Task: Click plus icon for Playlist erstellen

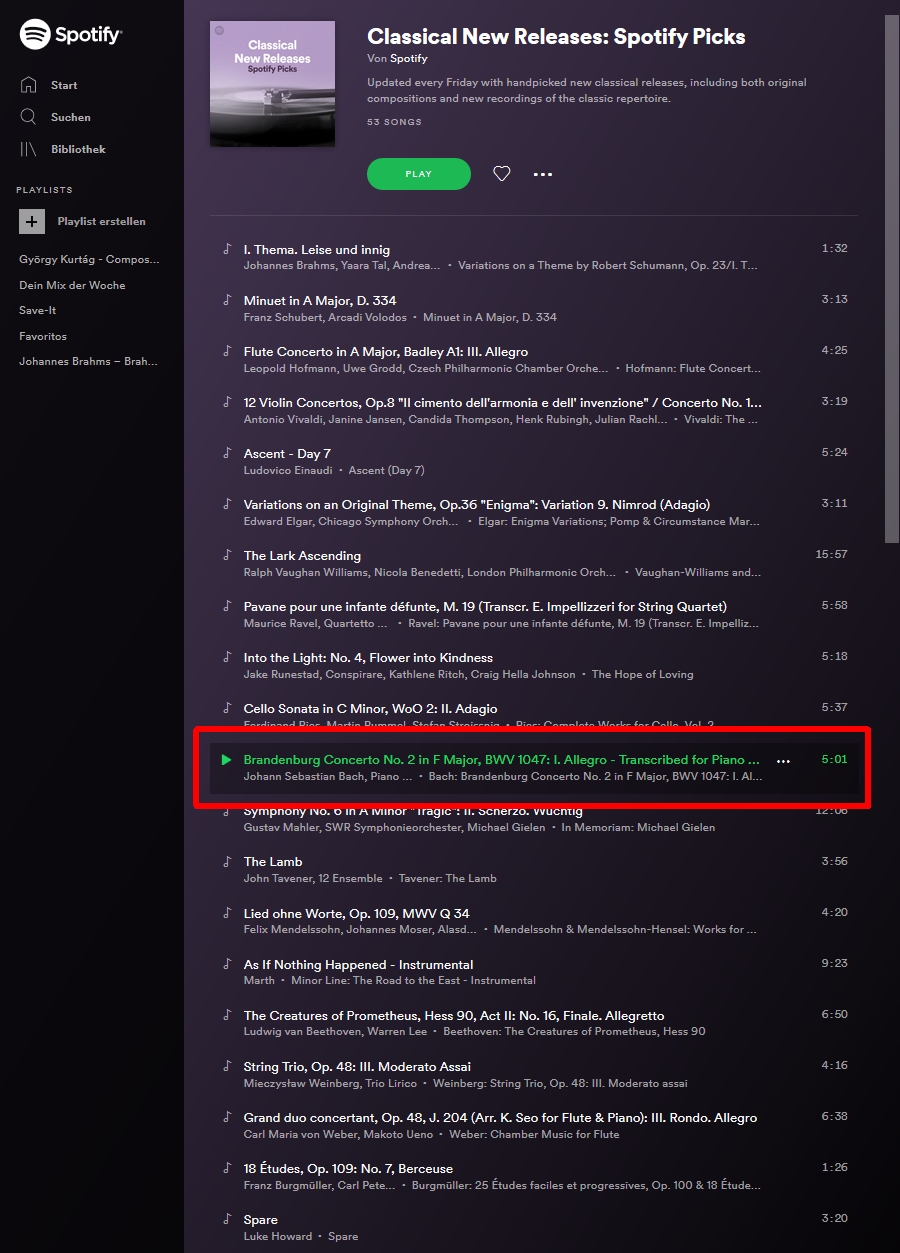Action: (33, 221)
